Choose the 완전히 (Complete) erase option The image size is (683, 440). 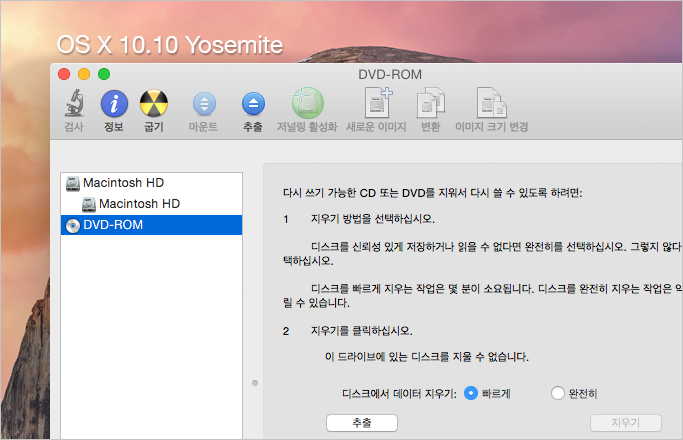click(x=558, y=393)
